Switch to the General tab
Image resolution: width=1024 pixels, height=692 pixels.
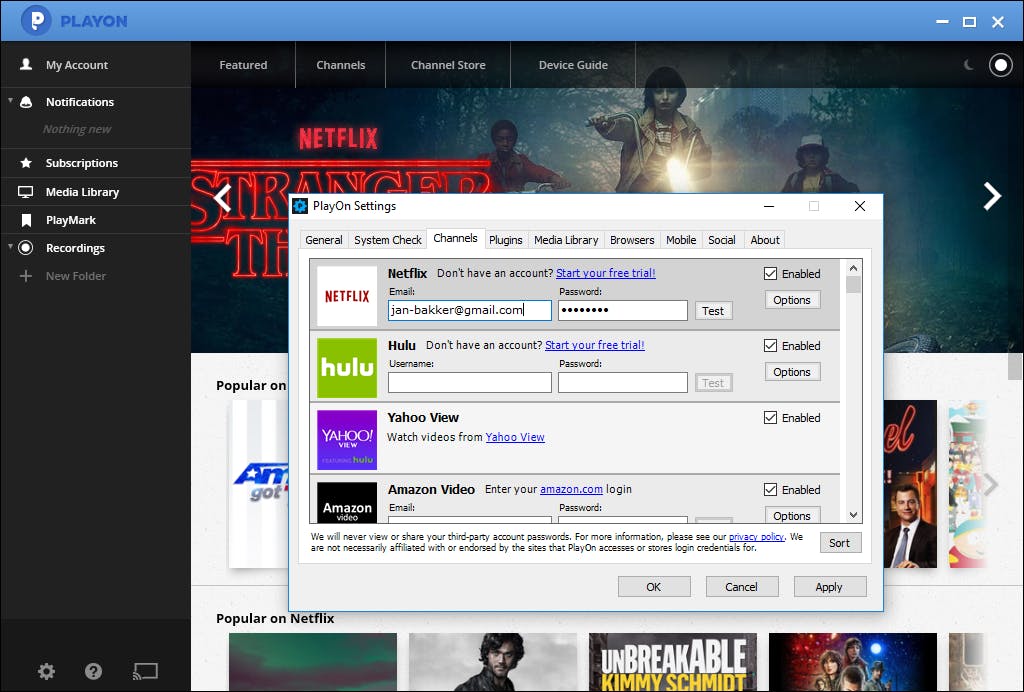[x=324, y=240]
